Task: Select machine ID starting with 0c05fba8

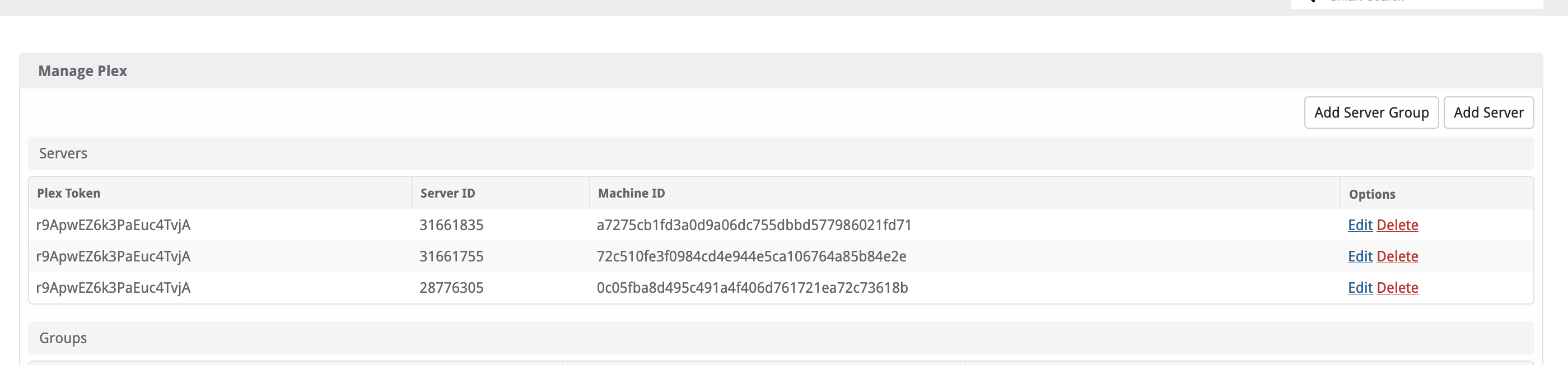Action: coord(752,288)
